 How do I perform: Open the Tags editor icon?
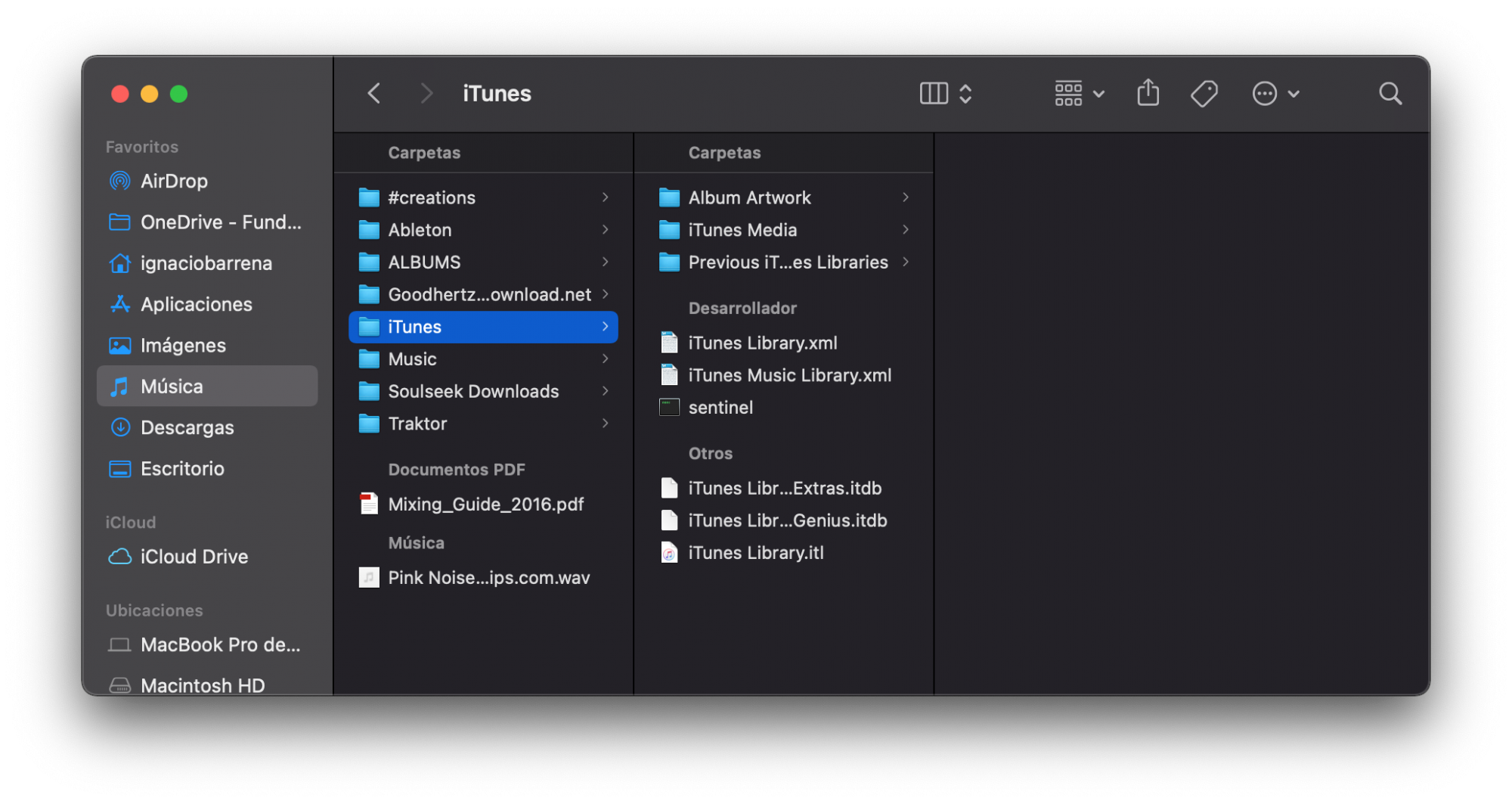tap(1204, 94)
